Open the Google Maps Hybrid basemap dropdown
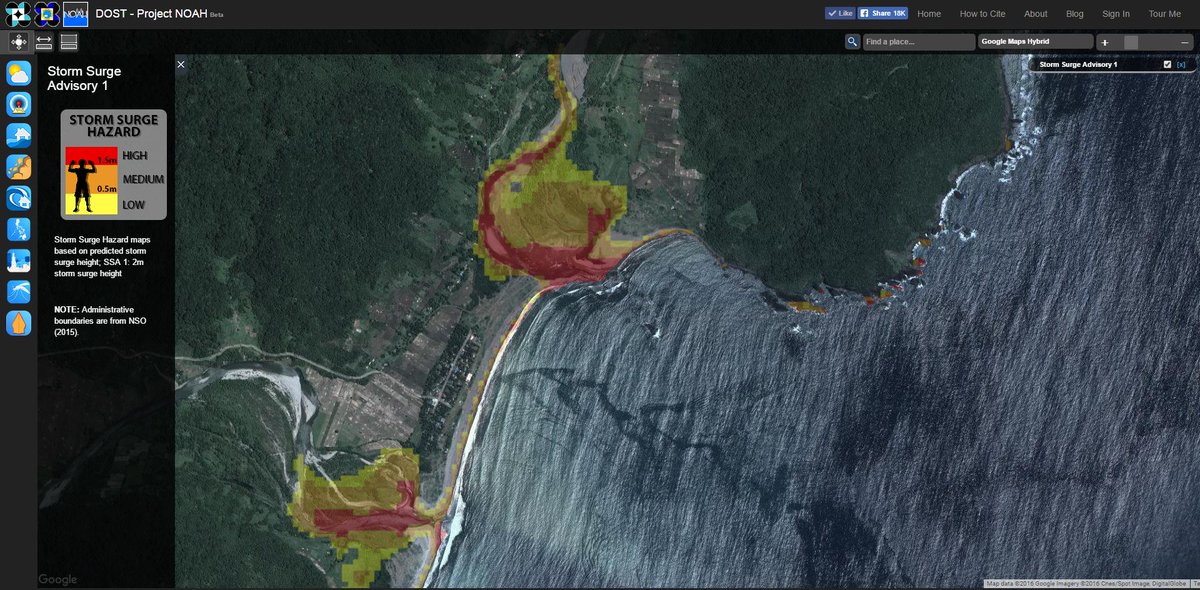Image resolution: width=1200 pixels, height=590 pixels. (1035, 42)
